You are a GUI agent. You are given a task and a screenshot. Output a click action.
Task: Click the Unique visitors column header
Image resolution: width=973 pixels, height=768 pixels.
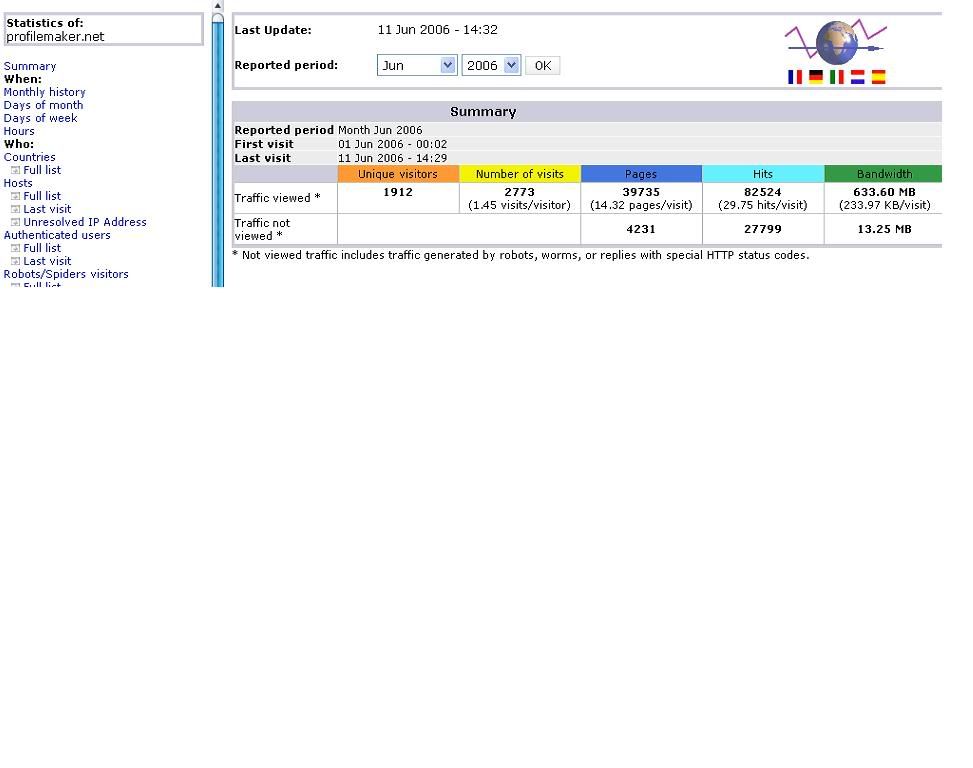398,174
